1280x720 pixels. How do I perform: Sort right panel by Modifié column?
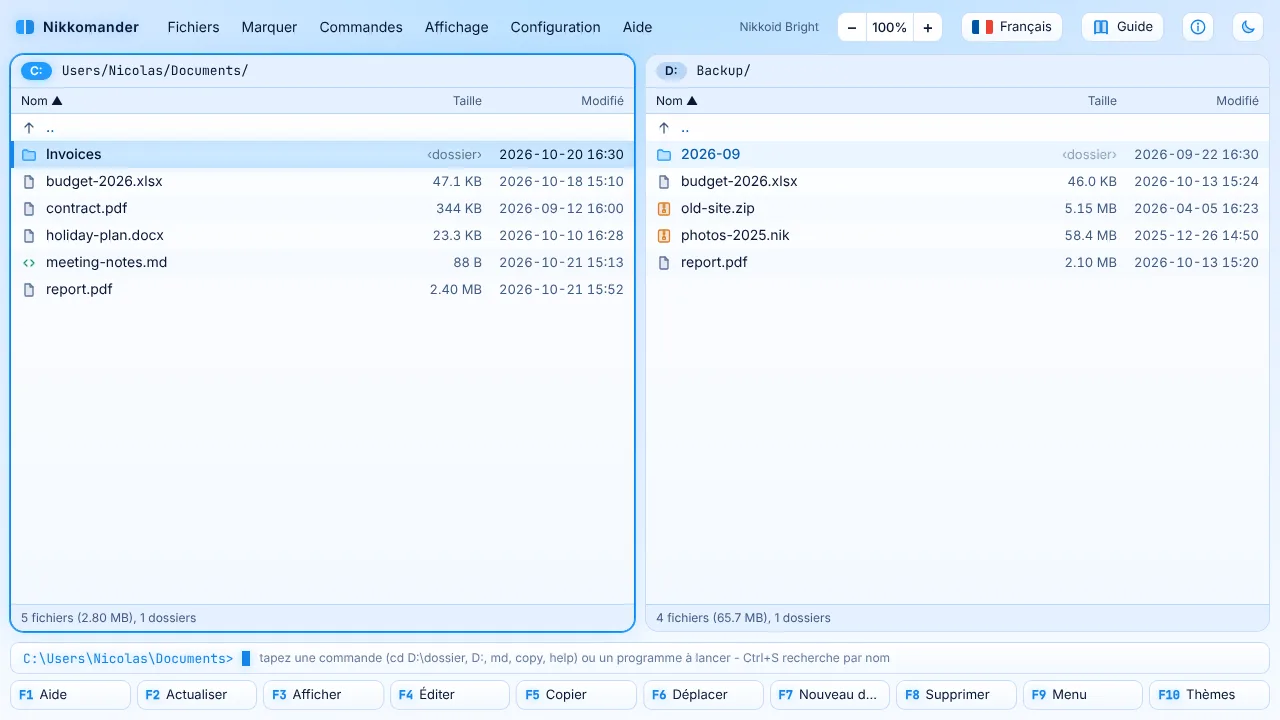pyautogui.click(x=1237, y=101)
